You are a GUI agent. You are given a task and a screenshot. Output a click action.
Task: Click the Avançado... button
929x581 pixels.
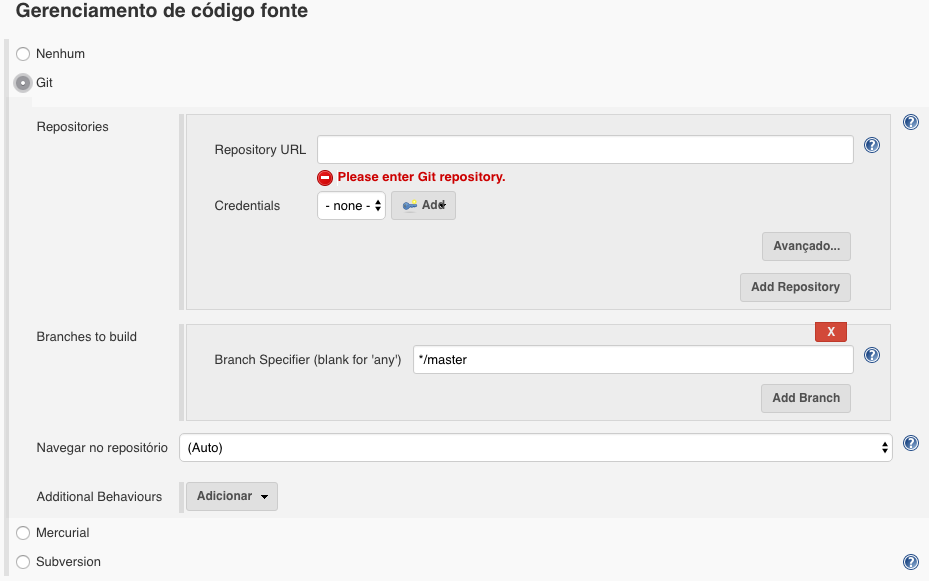tap(806, 246)
